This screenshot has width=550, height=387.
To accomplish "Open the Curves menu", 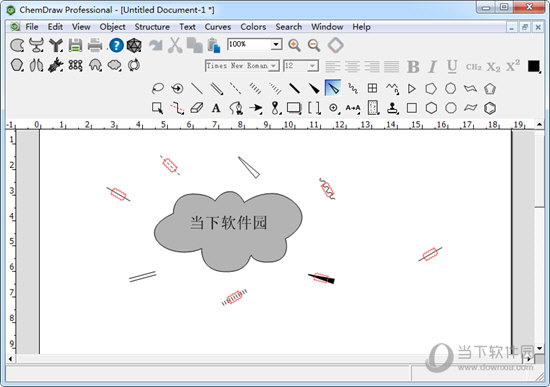I will [x=217, y=27].
